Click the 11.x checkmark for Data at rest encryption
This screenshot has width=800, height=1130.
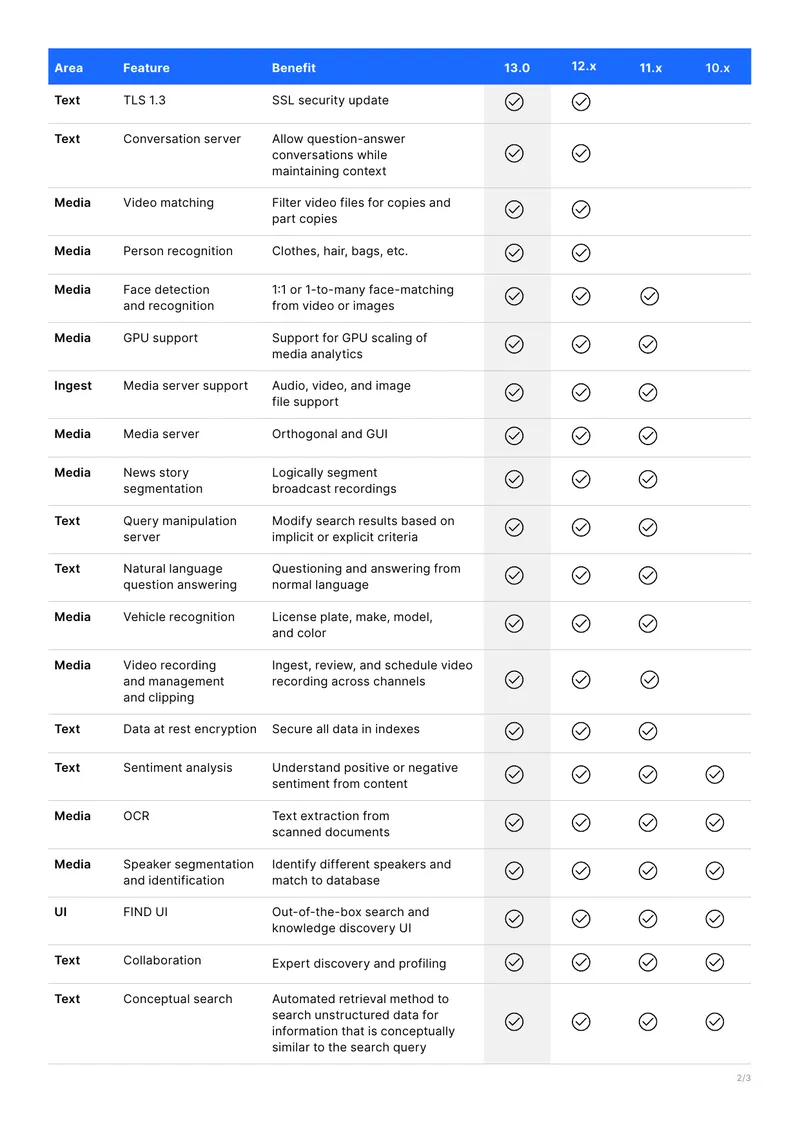click(648, 731)
